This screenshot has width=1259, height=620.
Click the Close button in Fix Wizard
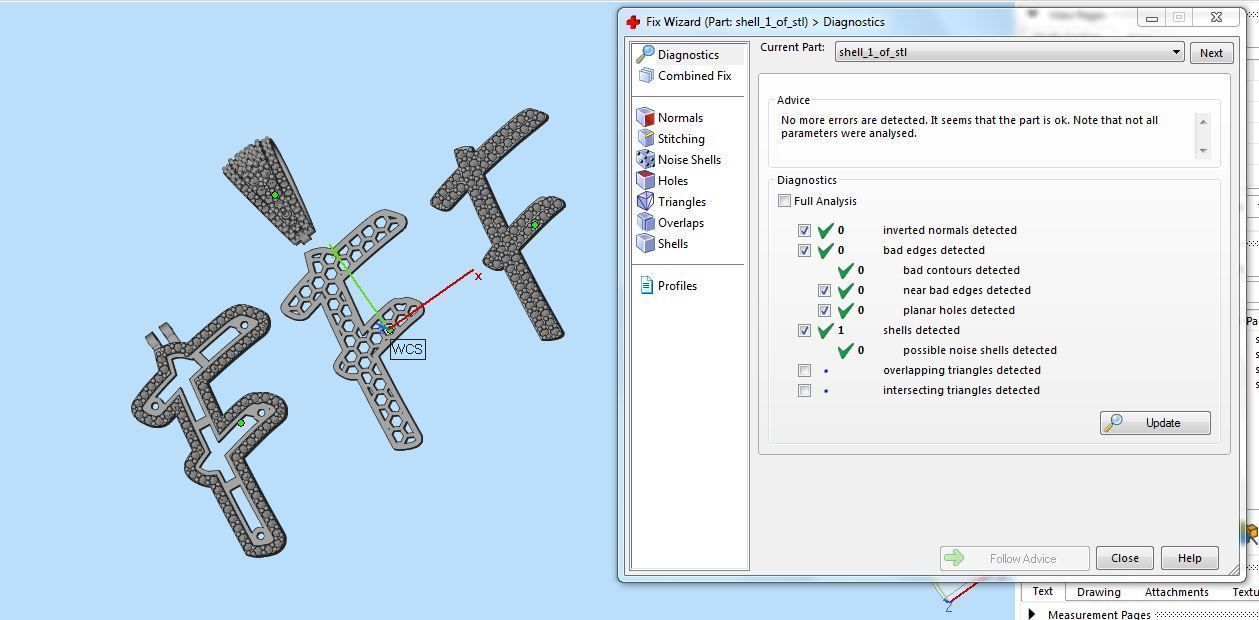[1124, 558]
